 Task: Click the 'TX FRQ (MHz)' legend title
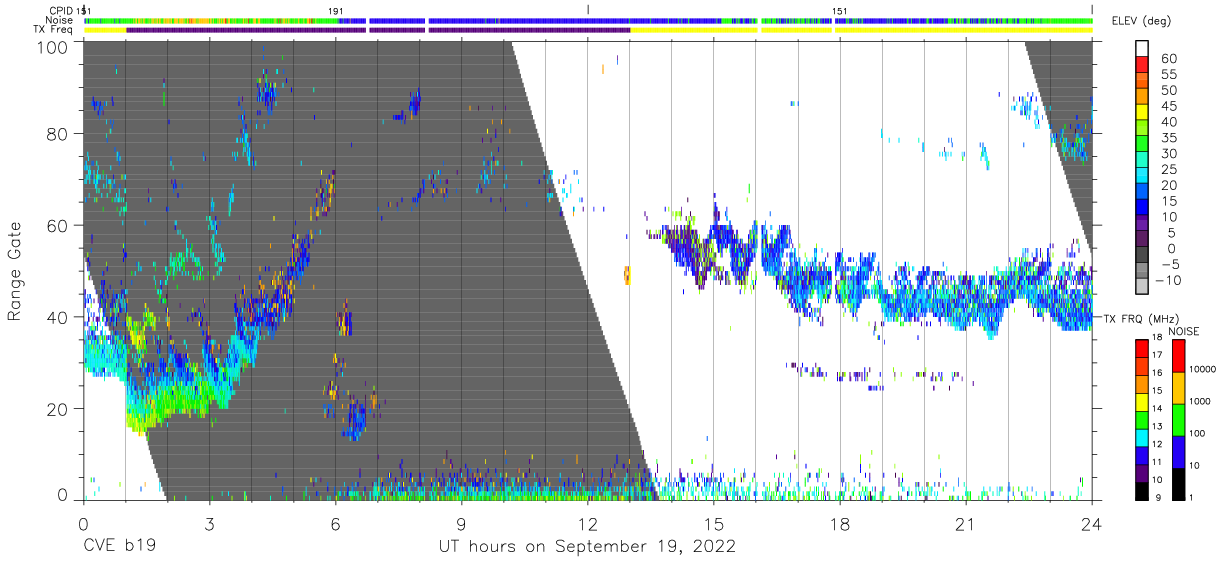[1140, 319]
